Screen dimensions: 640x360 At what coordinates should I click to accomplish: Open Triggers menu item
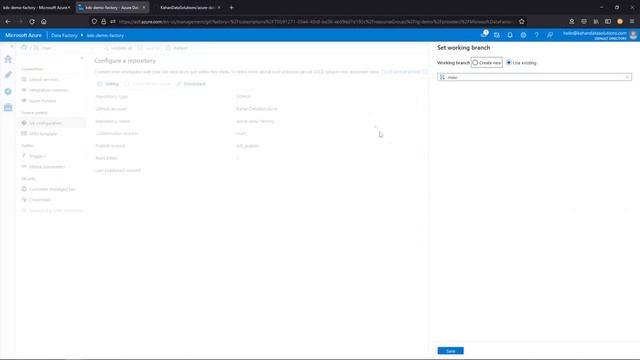(37, 156)
